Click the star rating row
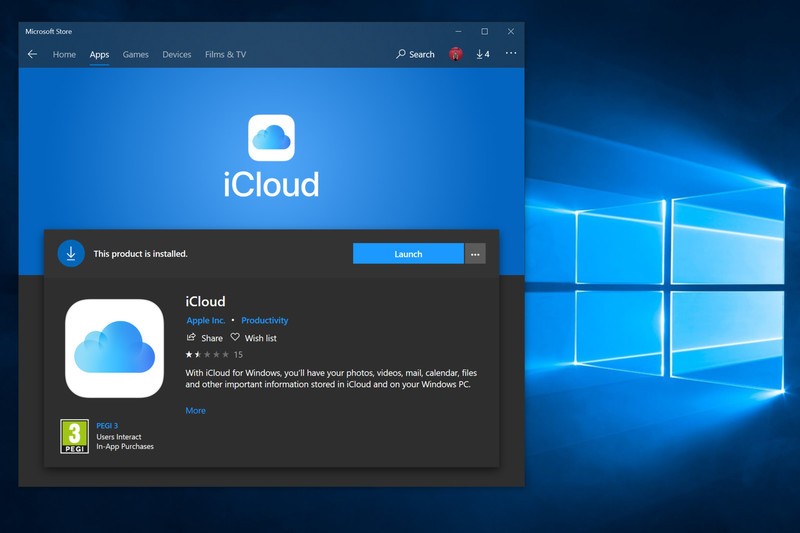 point(207,354)
